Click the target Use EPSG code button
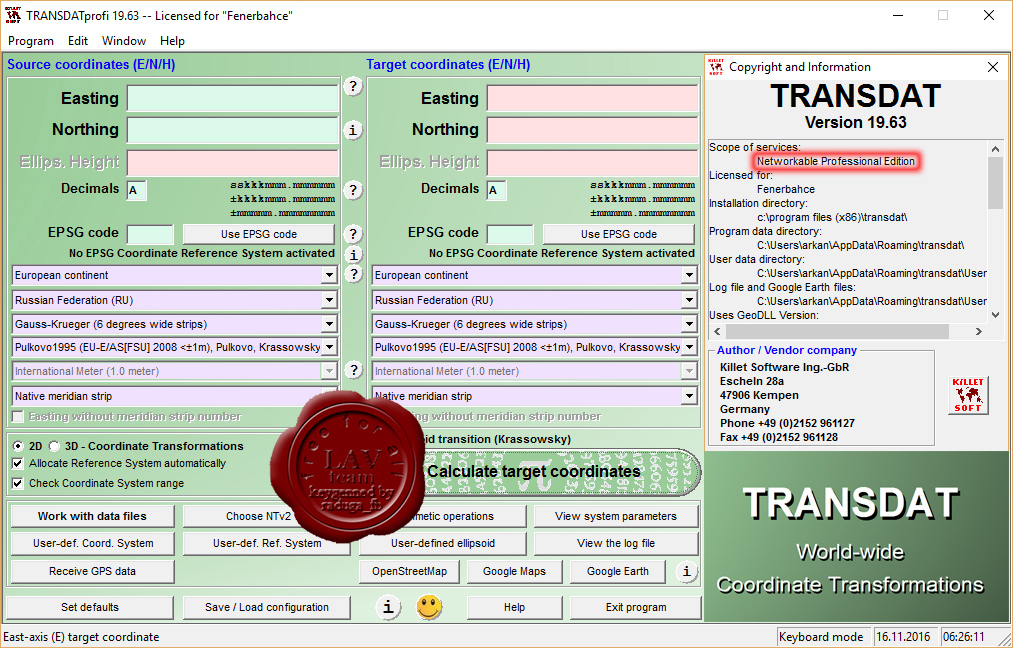1013x648 pixels. coord(618,234)
